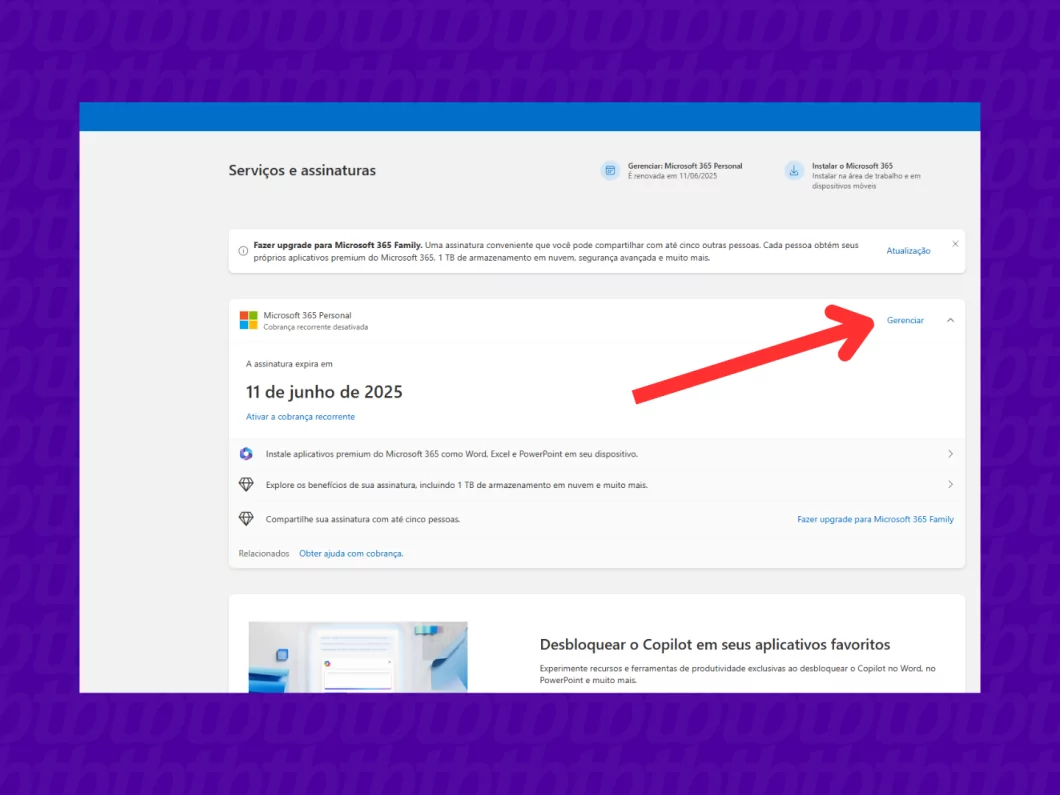Image resolution: width=1060 pixels, height=795 pixels.
Task: Click the Gerenciar Microsoft 365 Personal calendar icon
Action: coord(610,170)
